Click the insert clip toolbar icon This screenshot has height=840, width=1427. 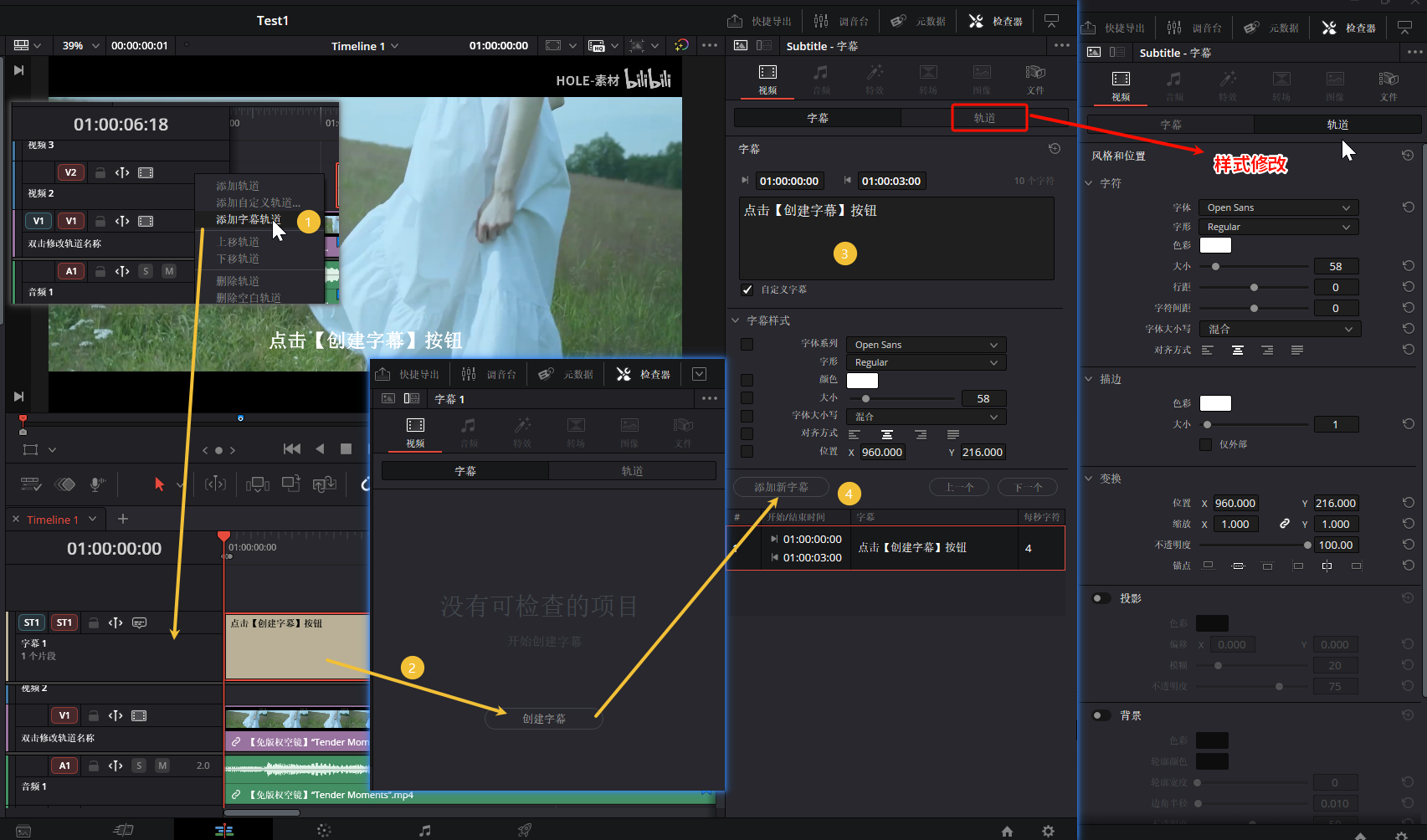(x=258, y=484)
